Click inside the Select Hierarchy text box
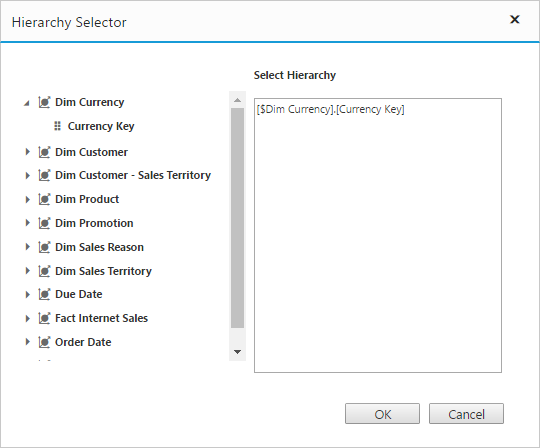Viewport: 540px width, 448px height. tap(378, 236)
